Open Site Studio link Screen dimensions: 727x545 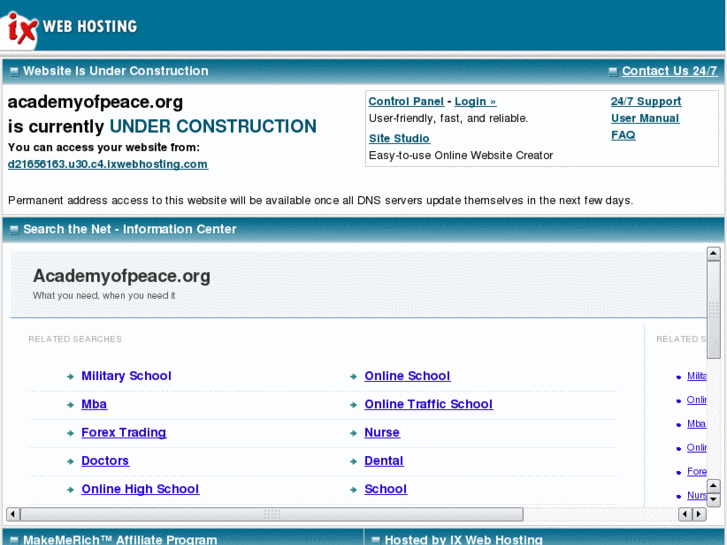[x=399, y=138]
